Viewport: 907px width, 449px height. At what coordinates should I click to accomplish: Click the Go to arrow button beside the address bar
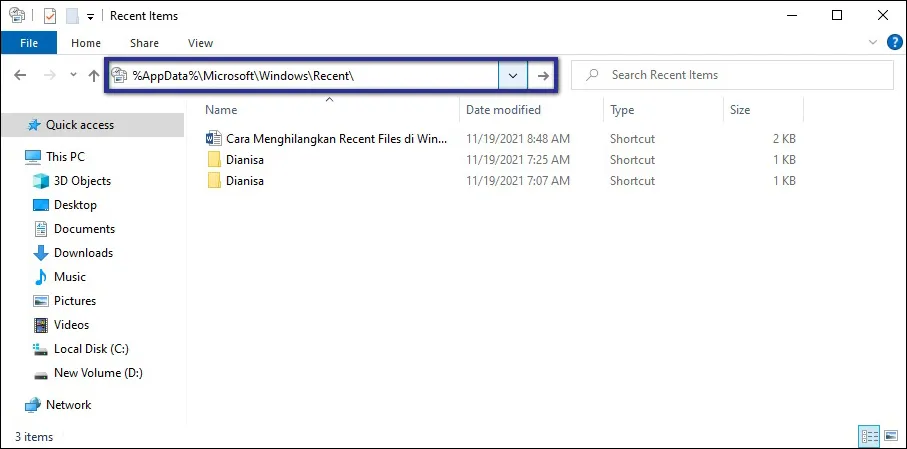[543, 75]
